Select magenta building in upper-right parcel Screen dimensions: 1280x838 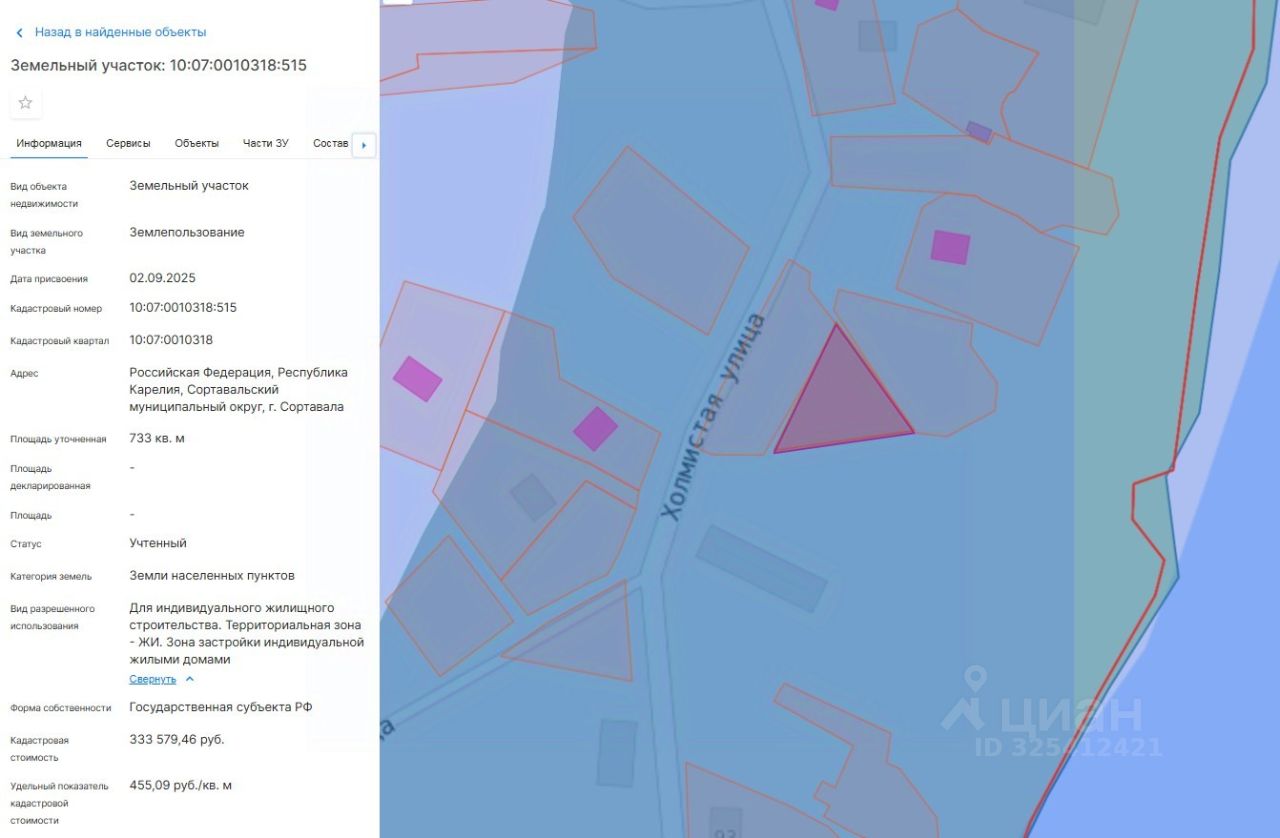pyautogui.click(x=950, y=247)
